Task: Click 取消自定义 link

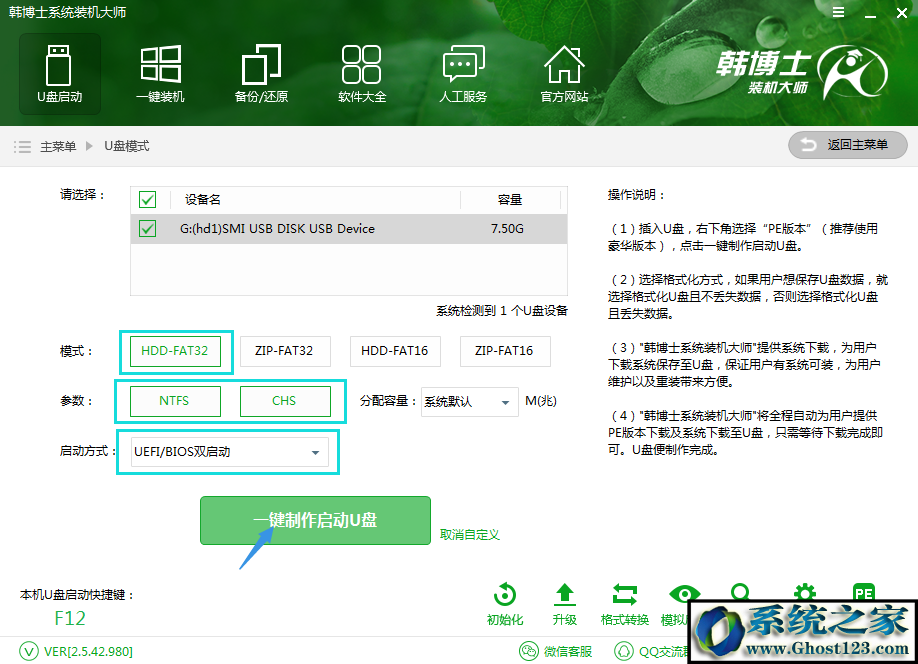Action: click(470, 535)
